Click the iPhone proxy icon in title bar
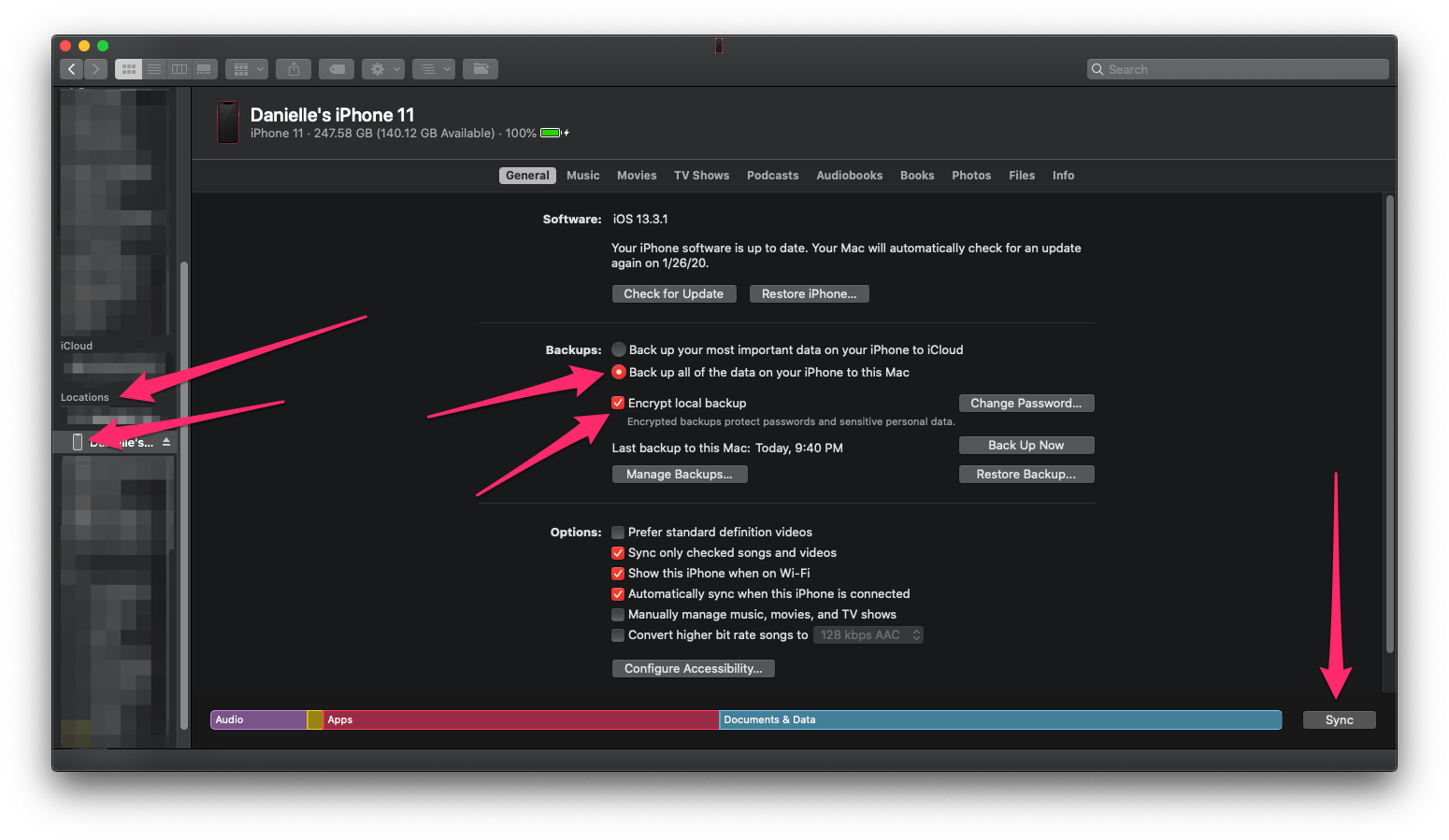This screenshot has width=1449, height=840. (x=719, y=46)
